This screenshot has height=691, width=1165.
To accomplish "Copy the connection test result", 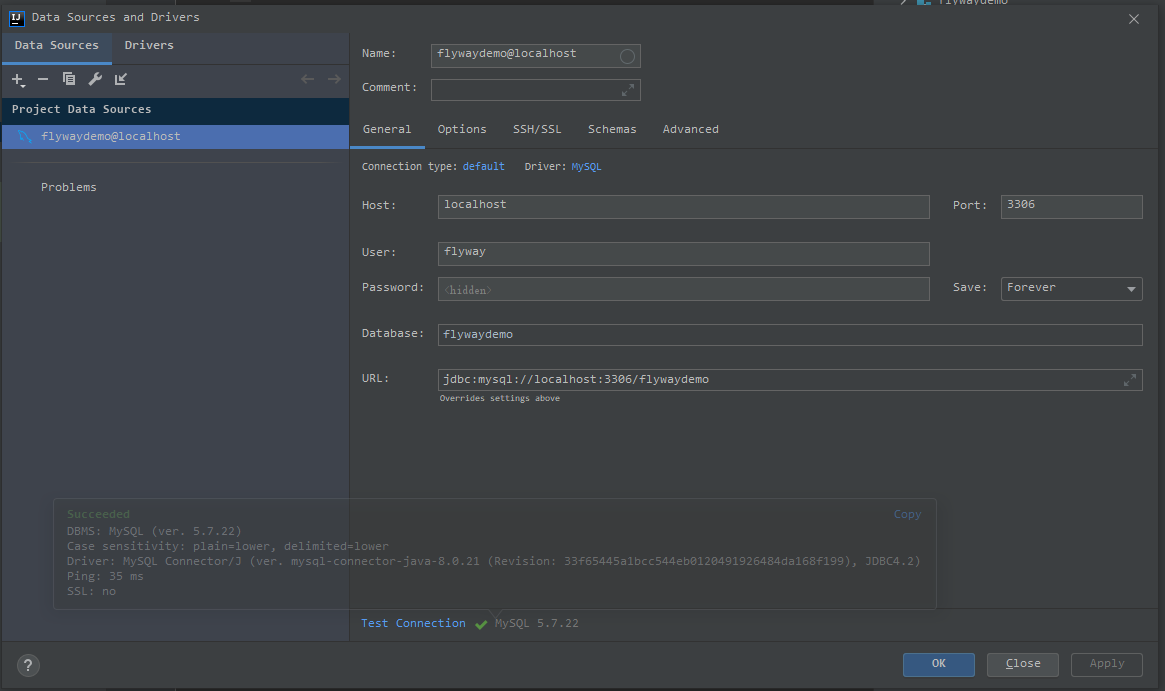I will [907, 514].
